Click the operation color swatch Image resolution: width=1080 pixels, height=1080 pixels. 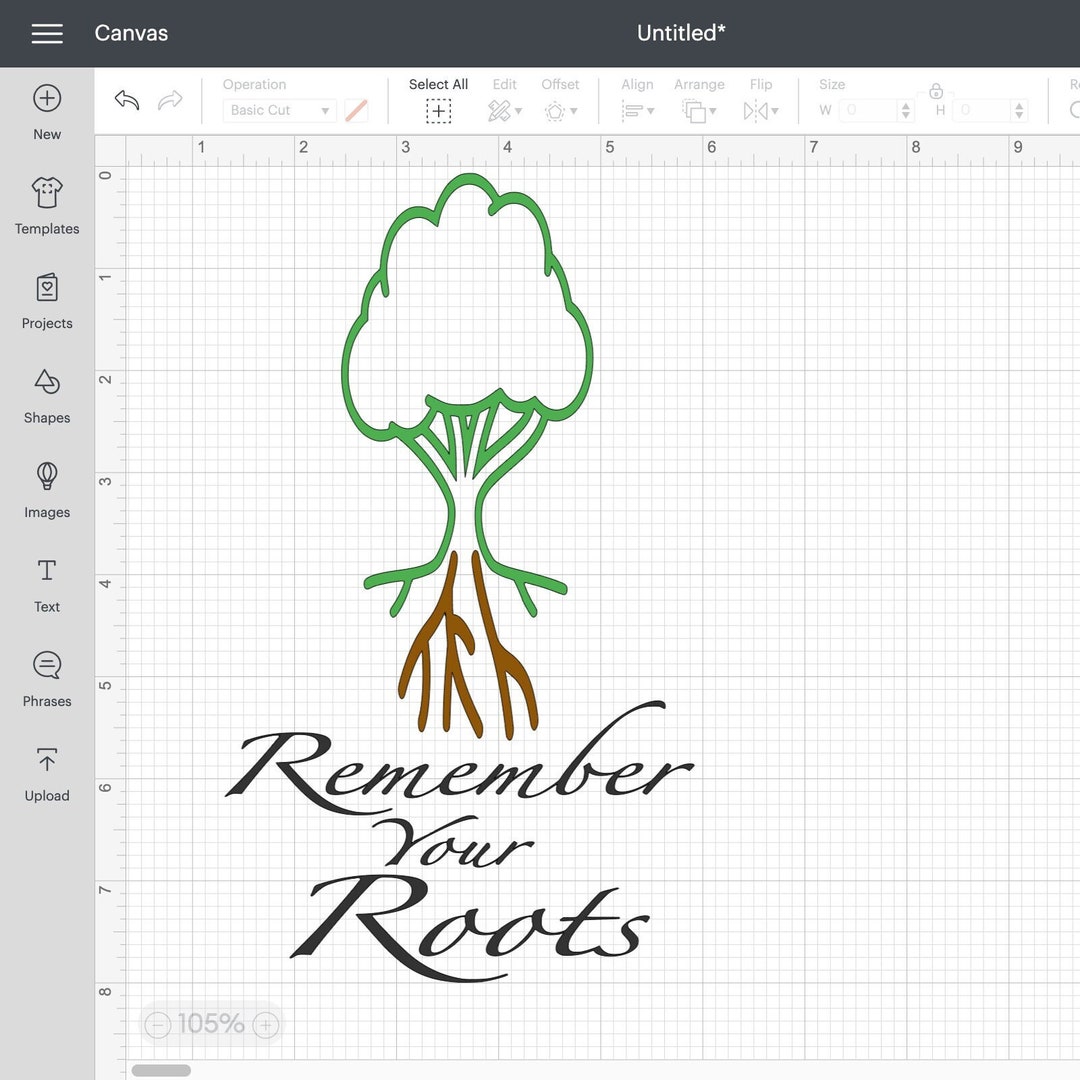tap(356, 110)
